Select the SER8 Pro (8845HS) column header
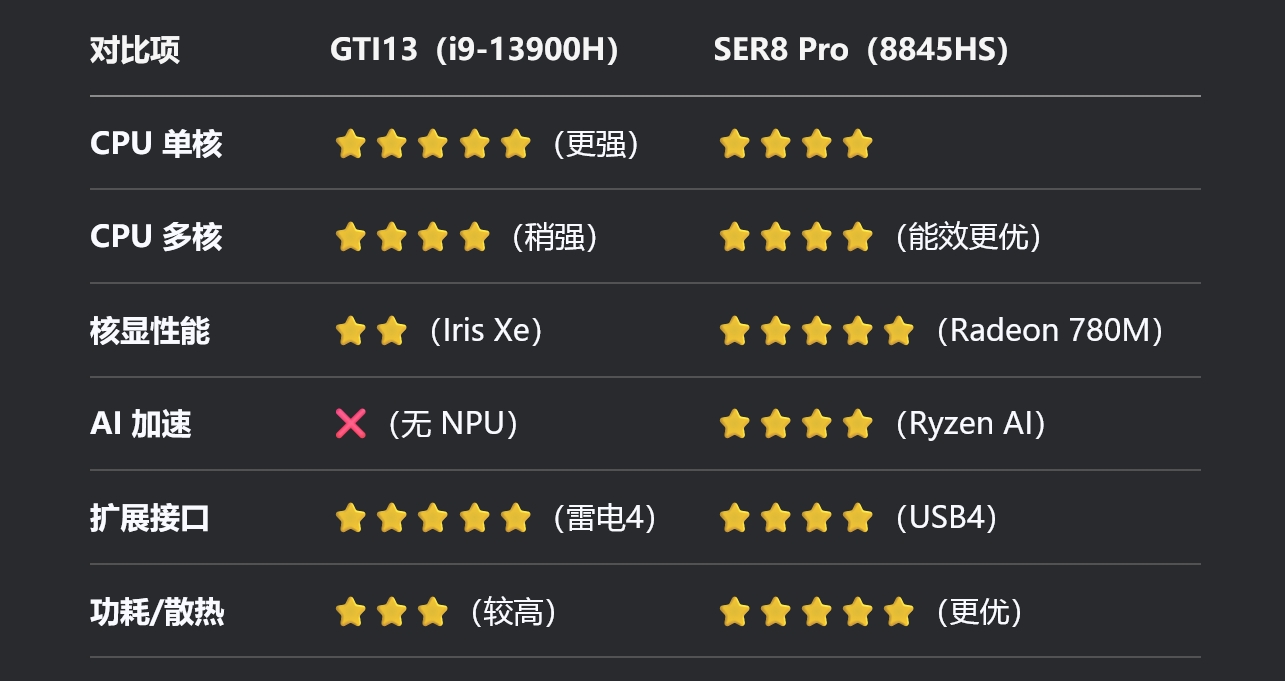This screenshot has height=681, width=1285. pyautogui.click(x=861, y=50)
